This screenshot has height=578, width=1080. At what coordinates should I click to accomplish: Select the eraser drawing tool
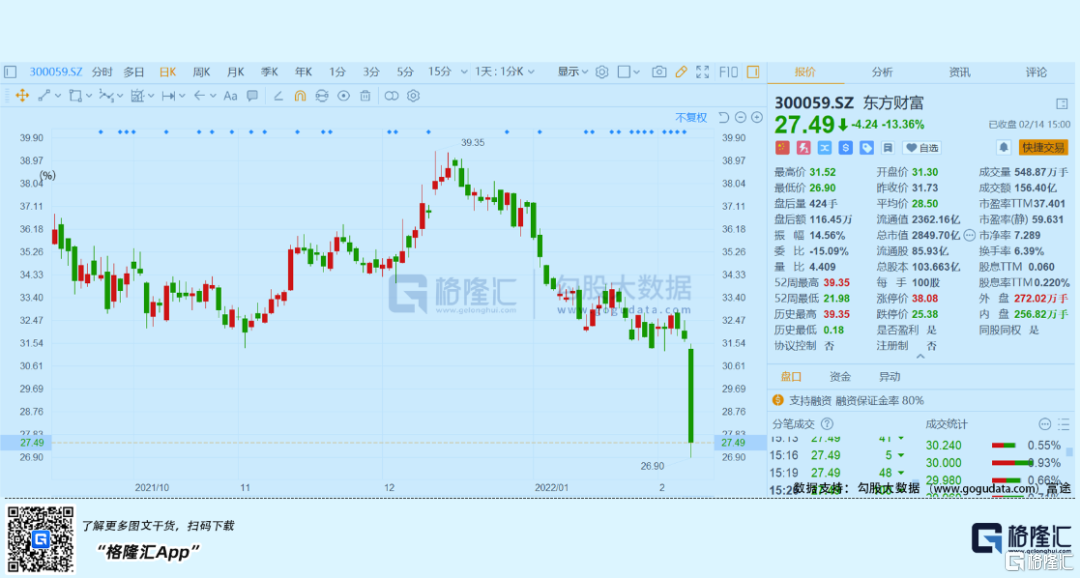pyautogui.click(x=278, y=96)
